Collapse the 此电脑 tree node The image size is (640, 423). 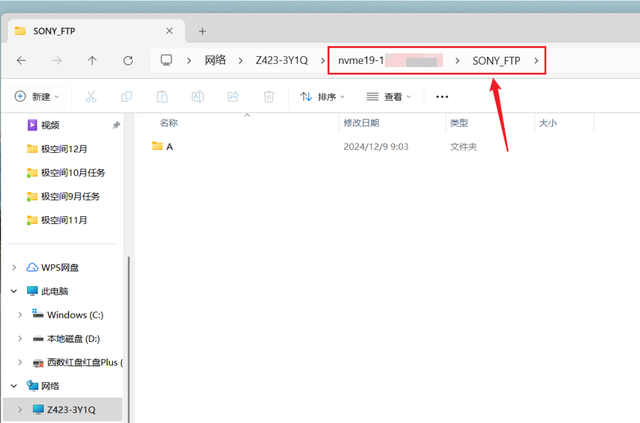pyautogui.click(x=14, y=291)
